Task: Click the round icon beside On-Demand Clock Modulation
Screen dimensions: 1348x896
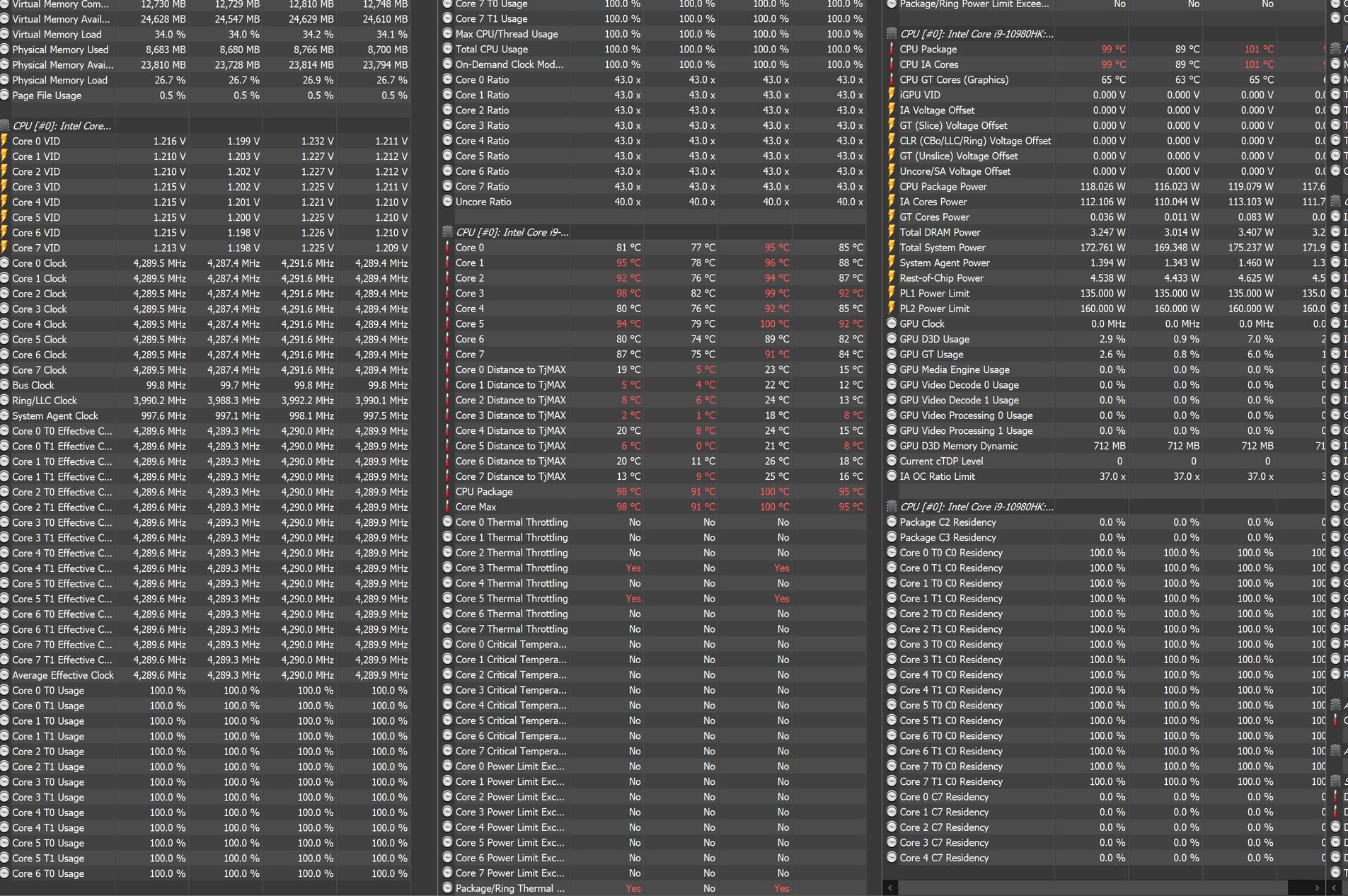Action: coord(447,64)
